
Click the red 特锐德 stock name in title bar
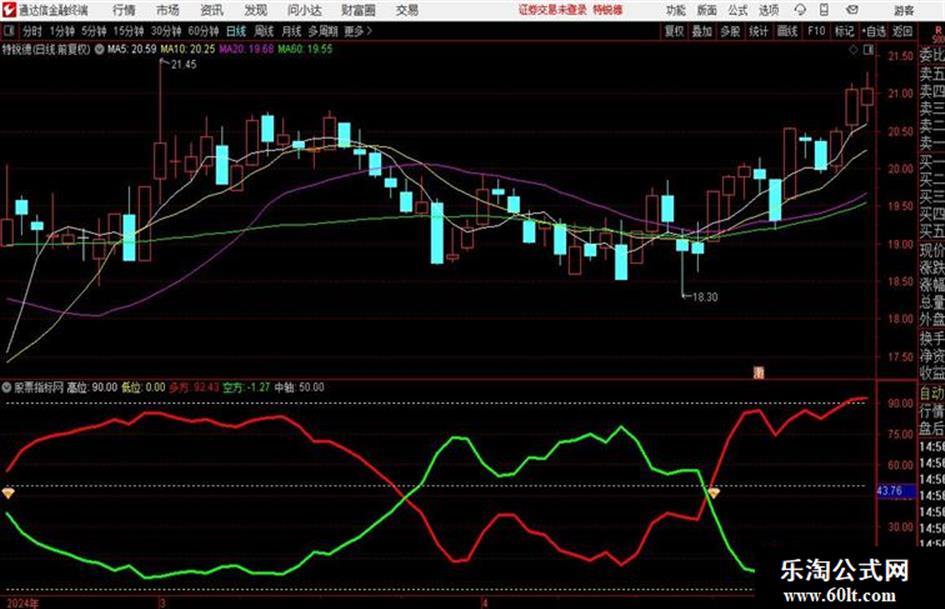pyautogui.click(x=608, y=10)
